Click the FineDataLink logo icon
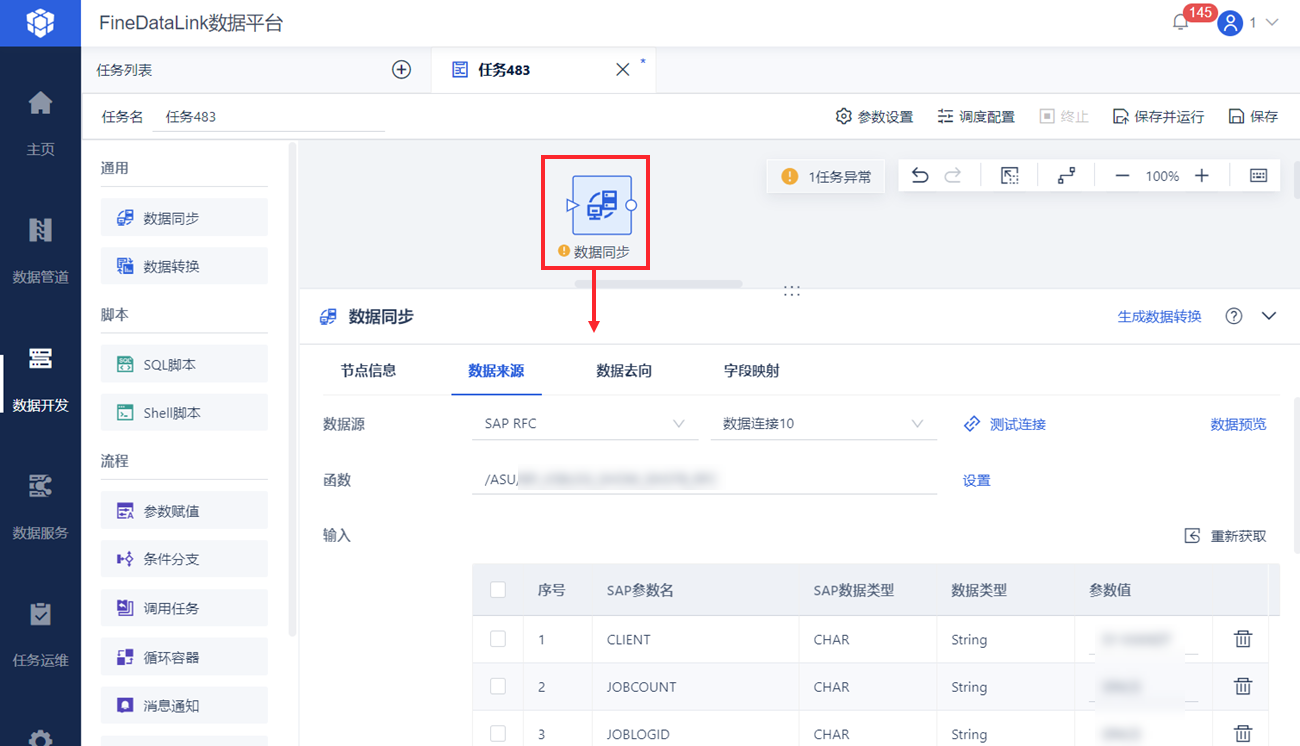 click(40, 23)
